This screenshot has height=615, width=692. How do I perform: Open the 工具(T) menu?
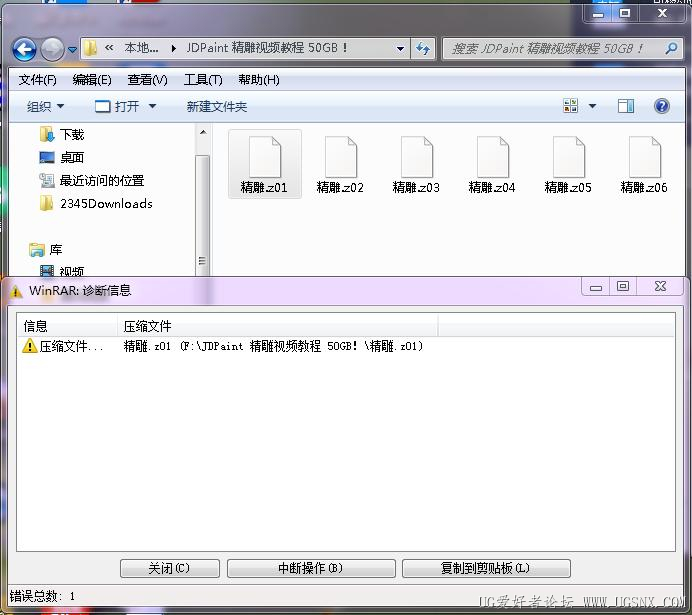[202, 80]
